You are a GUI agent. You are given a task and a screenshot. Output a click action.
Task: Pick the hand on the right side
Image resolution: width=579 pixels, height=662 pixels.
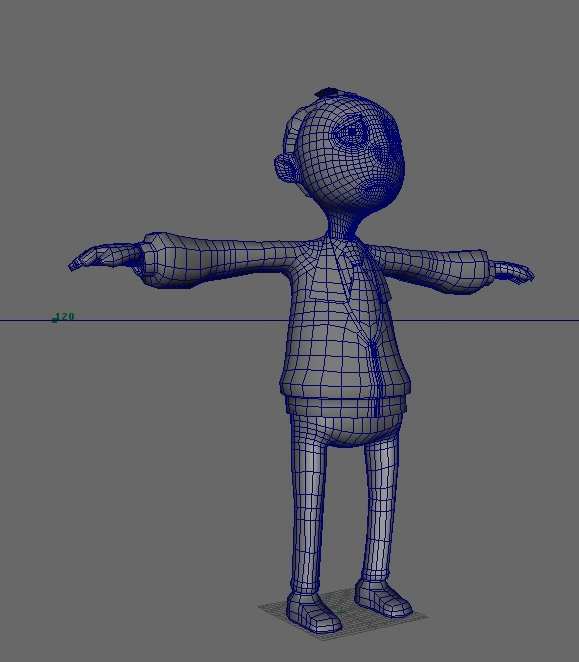pos(513,272)
